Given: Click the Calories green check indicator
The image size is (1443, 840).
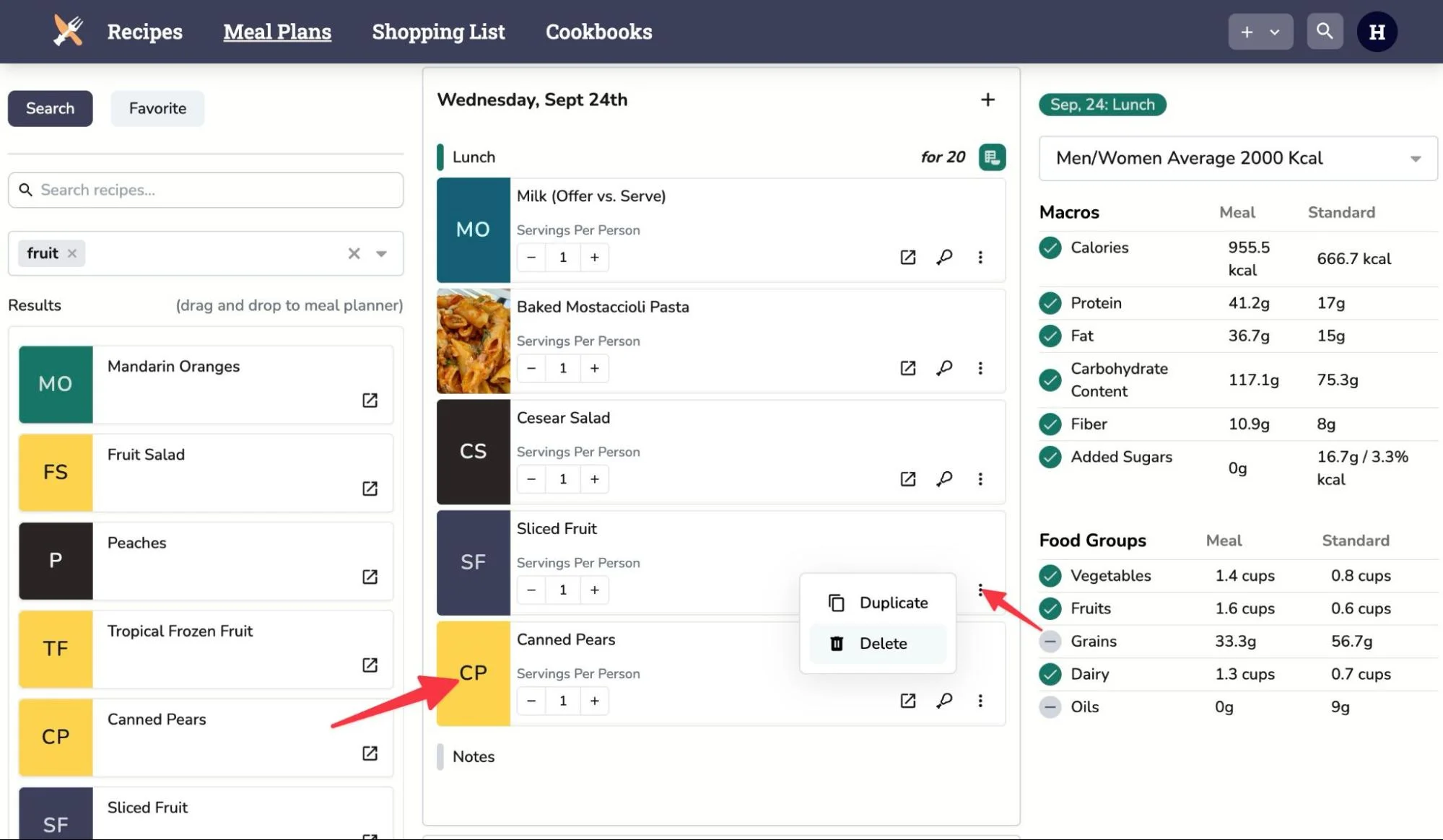Looking at the screenshot, I should click(1050, 248).
